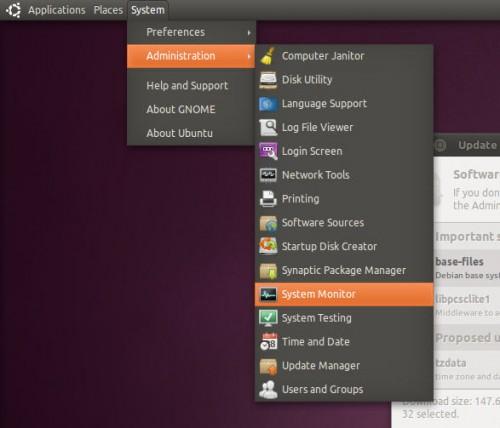Select libpcsclite1 row in Update Manager window

point(467,305)
